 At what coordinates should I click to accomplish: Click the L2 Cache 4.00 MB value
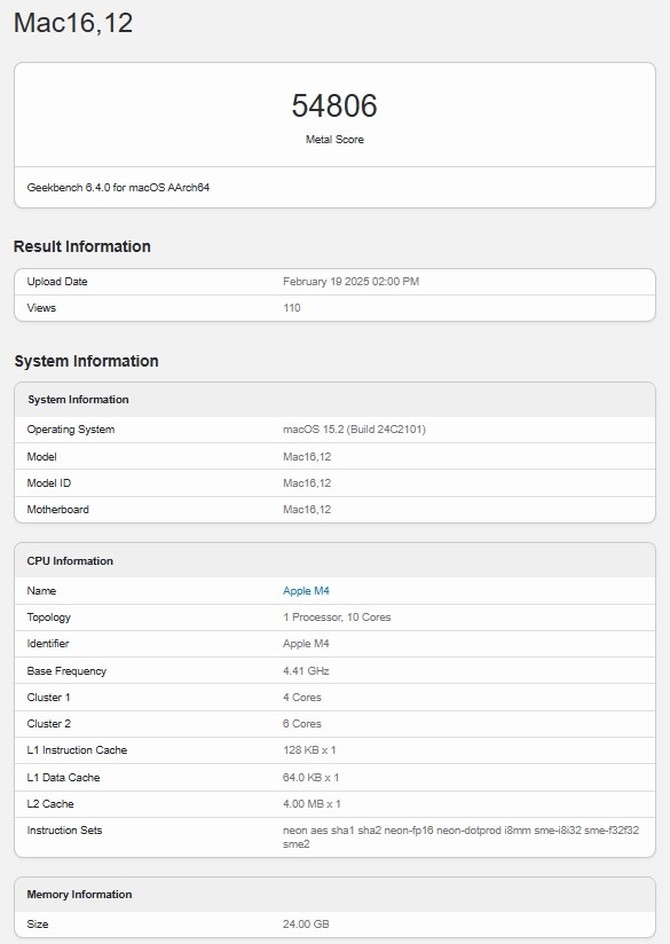click(312, 804)
